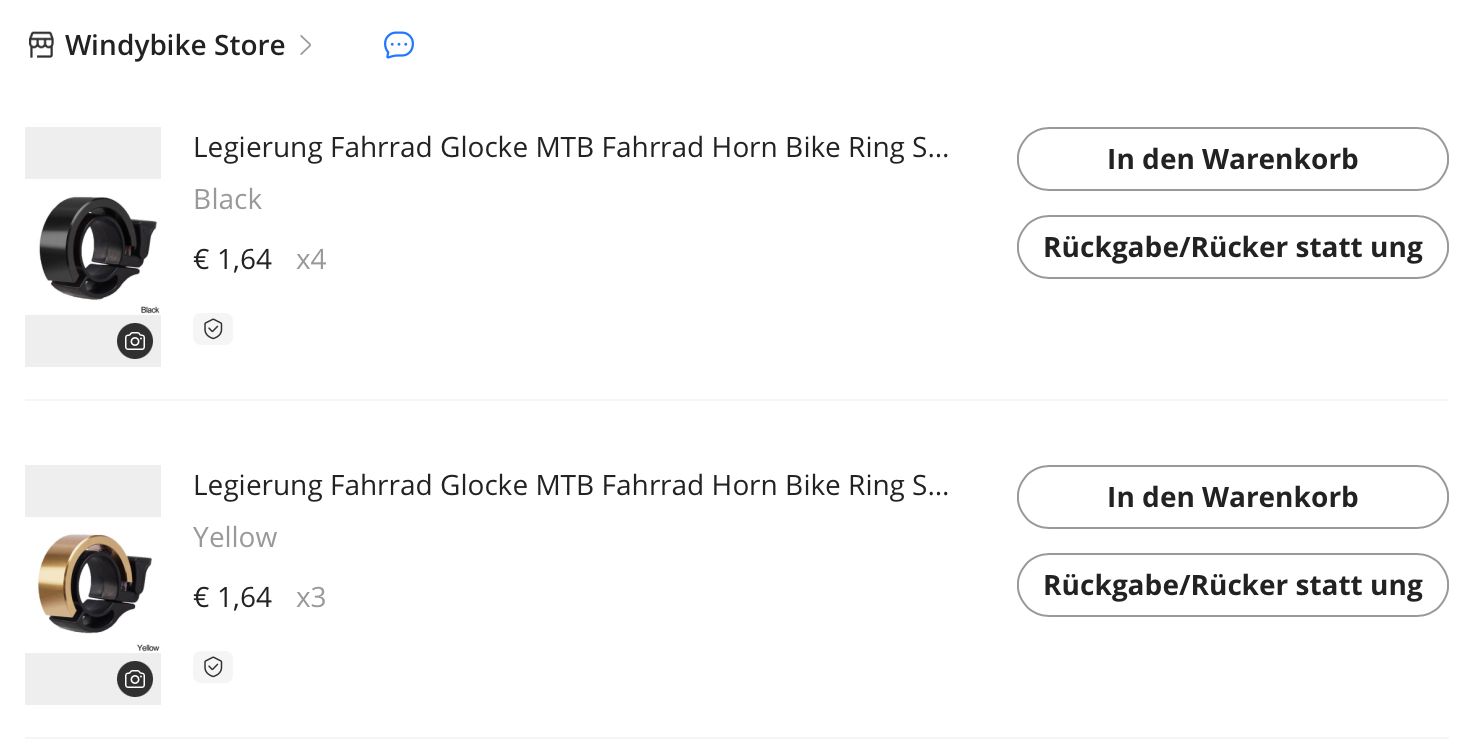Click the camera icon on yellow bell image
This screenshot has height=745, width=1466.
[x=135, y=679]
